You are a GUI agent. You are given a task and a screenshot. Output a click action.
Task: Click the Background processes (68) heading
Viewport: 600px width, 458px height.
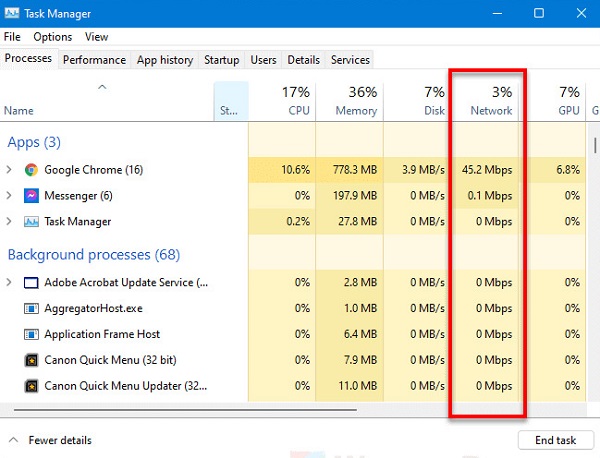[x=94, y=255]
